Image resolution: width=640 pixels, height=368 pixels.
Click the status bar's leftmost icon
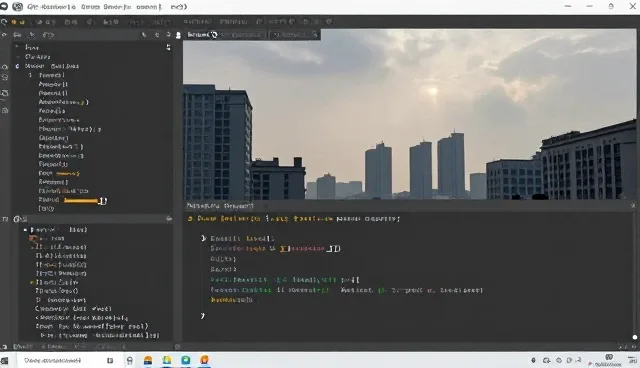pyautogui.click(x=4, y=347)
